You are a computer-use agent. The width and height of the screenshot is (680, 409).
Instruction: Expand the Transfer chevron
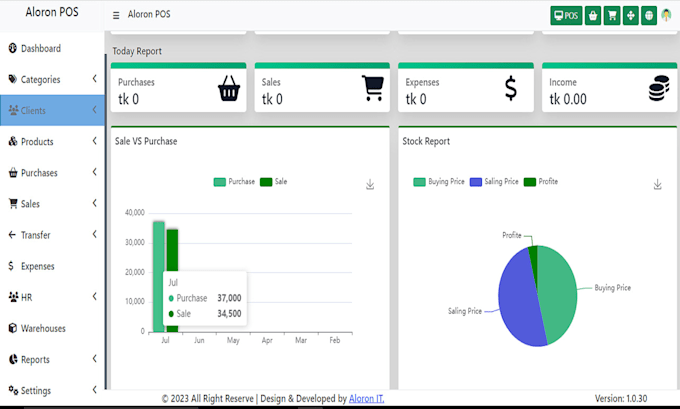coord(95,234)
